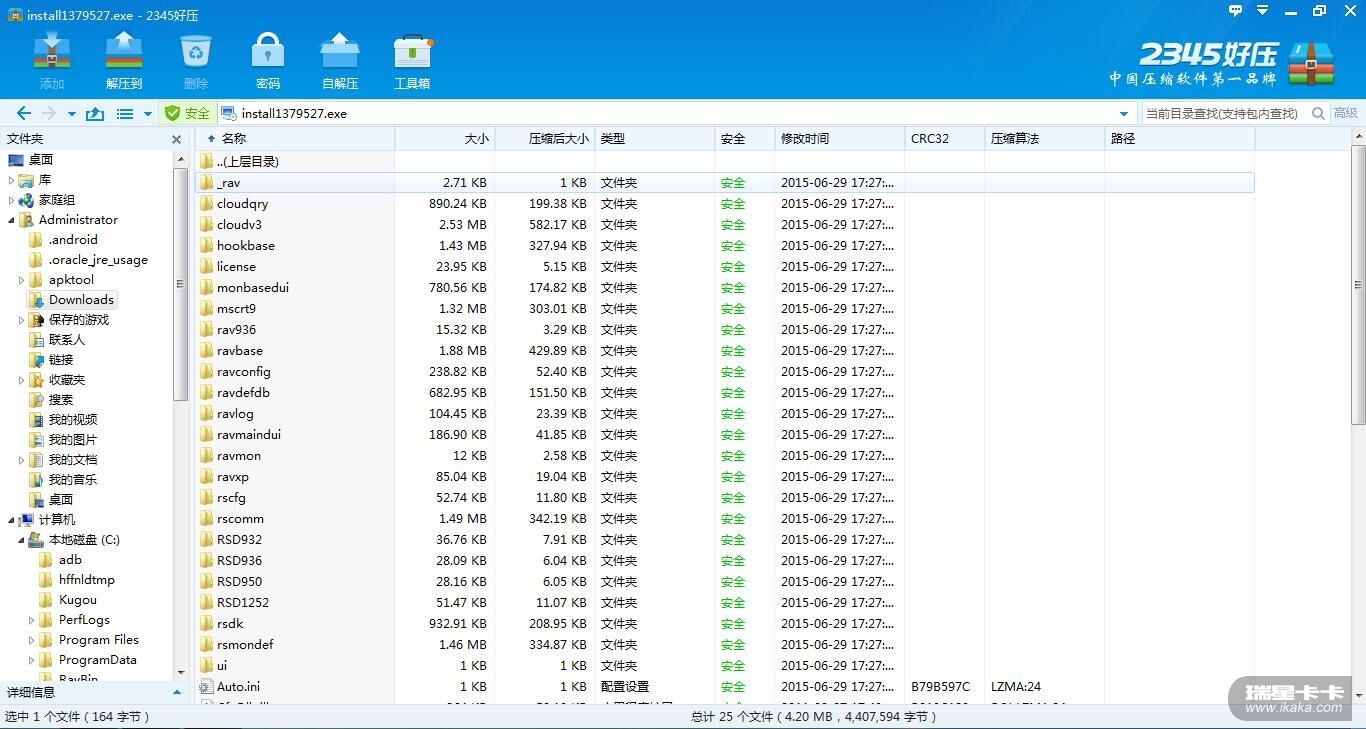Screen dimensions: 1366x729
Task: Click the 高级 advanced search link
Action: [1346, 114]
